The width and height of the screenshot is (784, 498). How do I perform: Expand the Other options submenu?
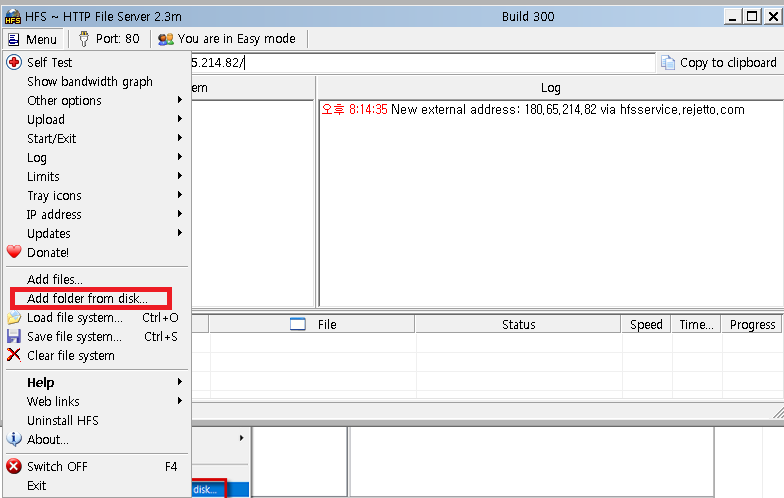point(96,100)
